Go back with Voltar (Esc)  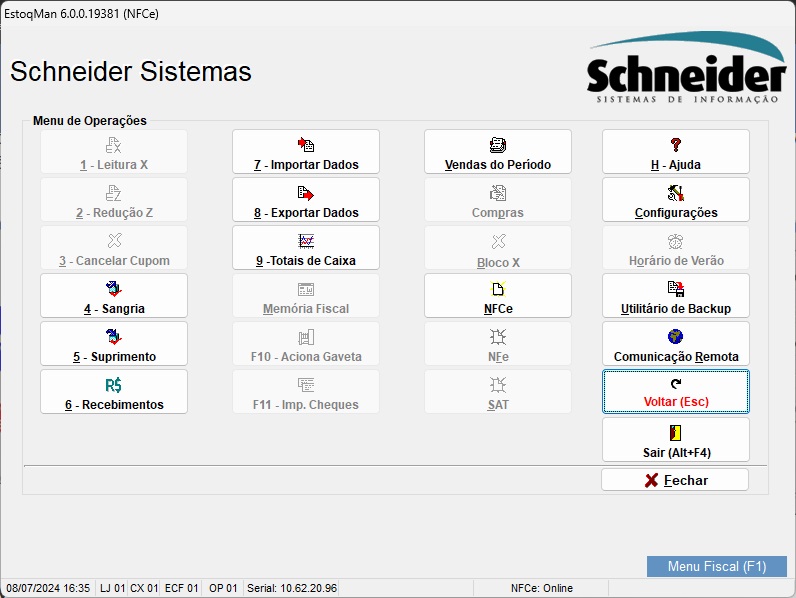pos(676,392)
